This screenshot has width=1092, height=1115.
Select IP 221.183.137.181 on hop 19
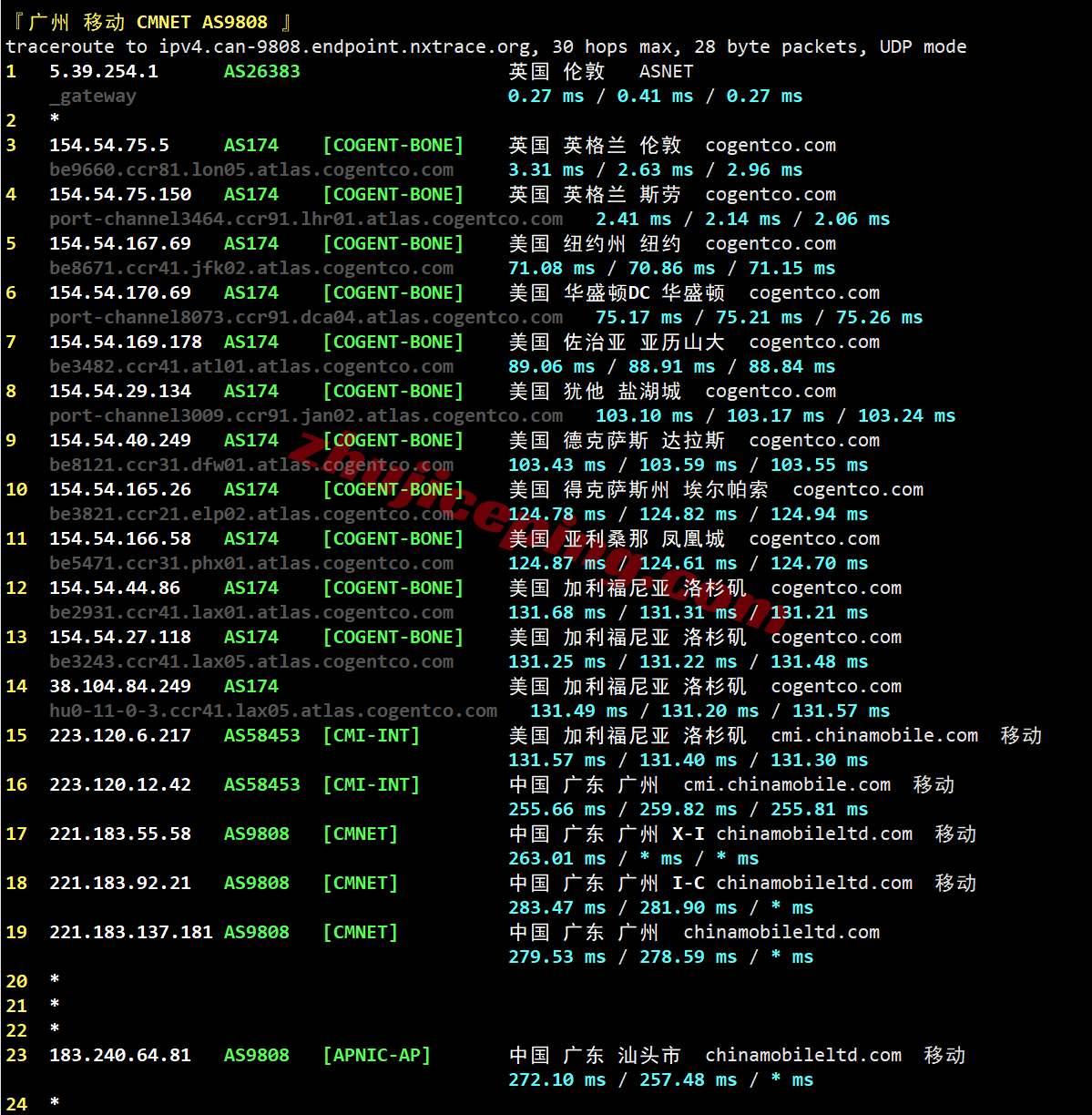pos(131,932)
